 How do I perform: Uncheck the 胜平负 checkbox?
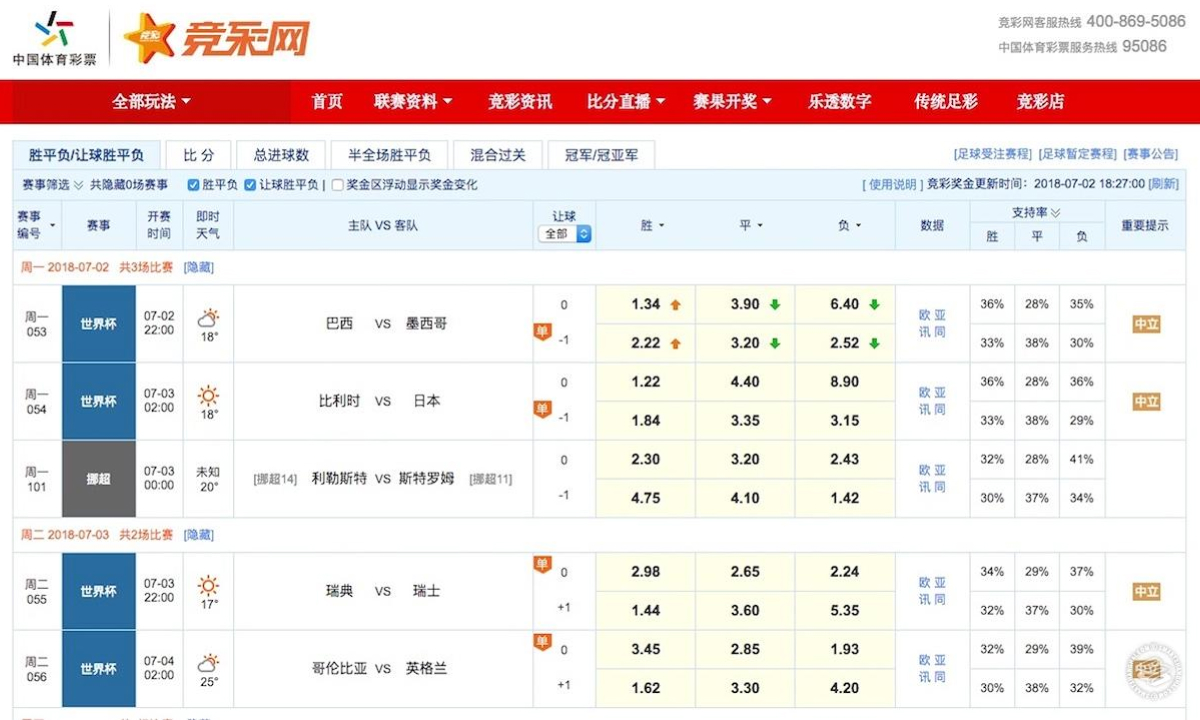click(194, 185)
